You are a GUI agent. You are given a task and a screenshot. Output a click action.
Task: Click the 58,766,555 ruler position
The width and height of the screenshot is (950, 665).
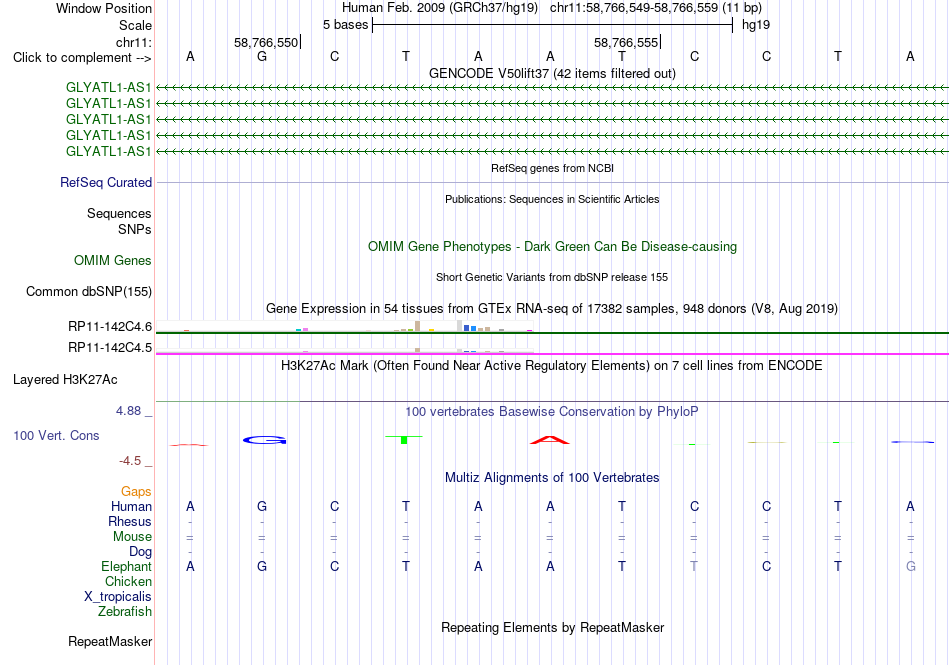[626, 42]
